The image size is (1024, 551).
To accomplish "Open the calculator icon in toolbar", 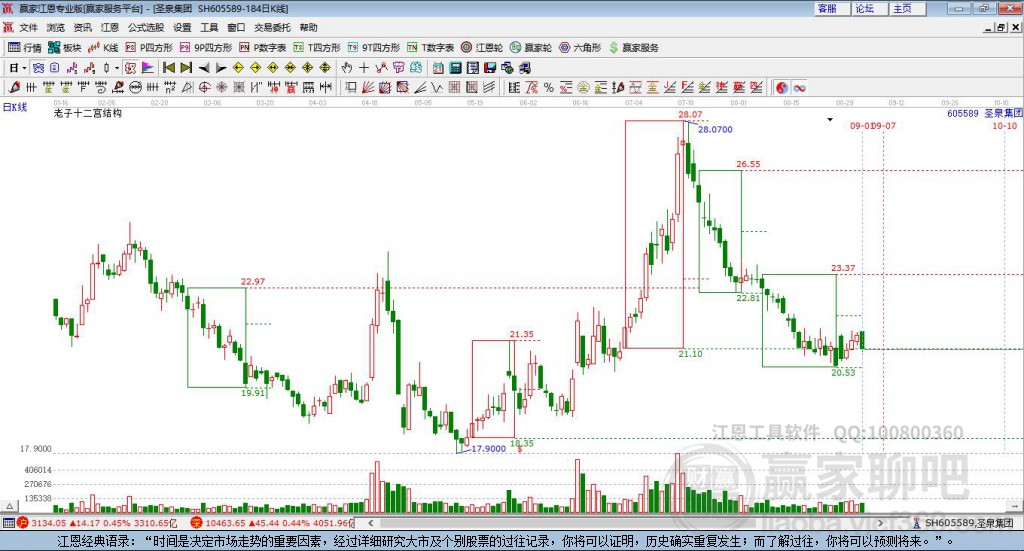I will point(455,68).
